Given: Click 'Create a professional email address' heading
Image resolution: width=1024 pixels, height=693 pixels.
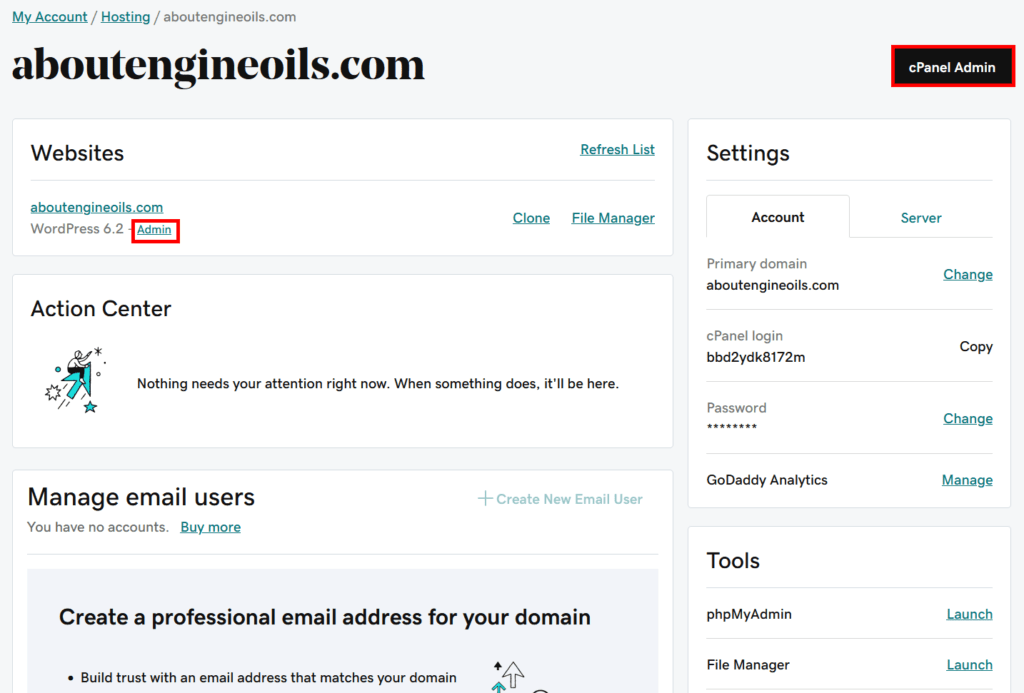Looking at the screenshot, I should (325, 617).
